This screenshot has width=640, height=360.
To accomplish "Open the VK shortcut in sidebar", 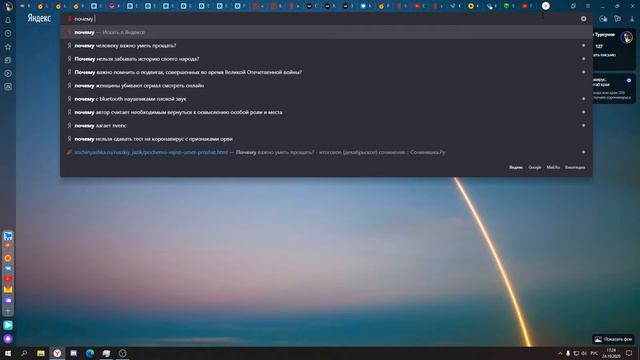I will [x=8, y=269].
